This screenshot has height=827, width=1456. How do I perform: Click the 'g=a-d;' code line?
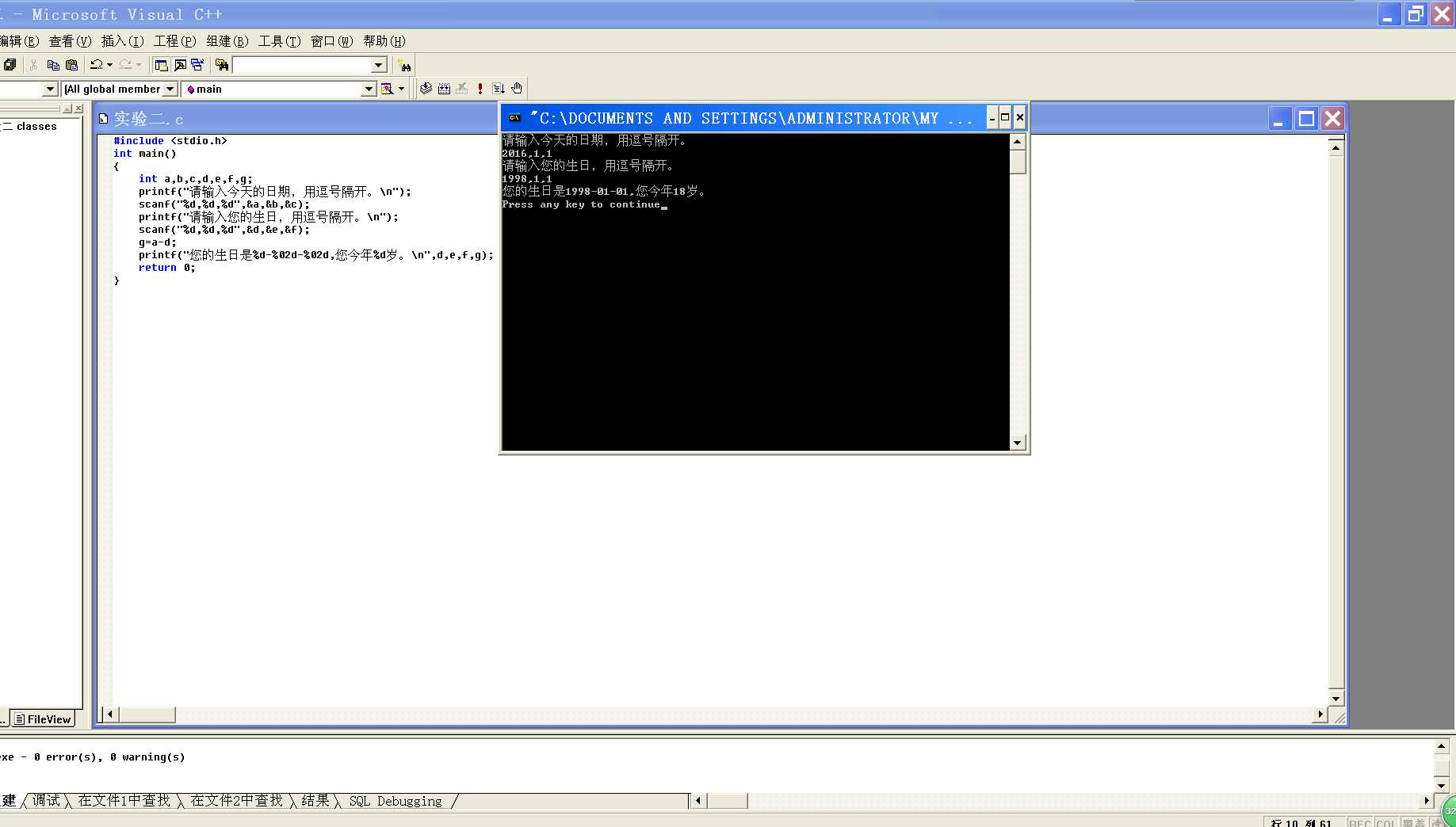158,242
